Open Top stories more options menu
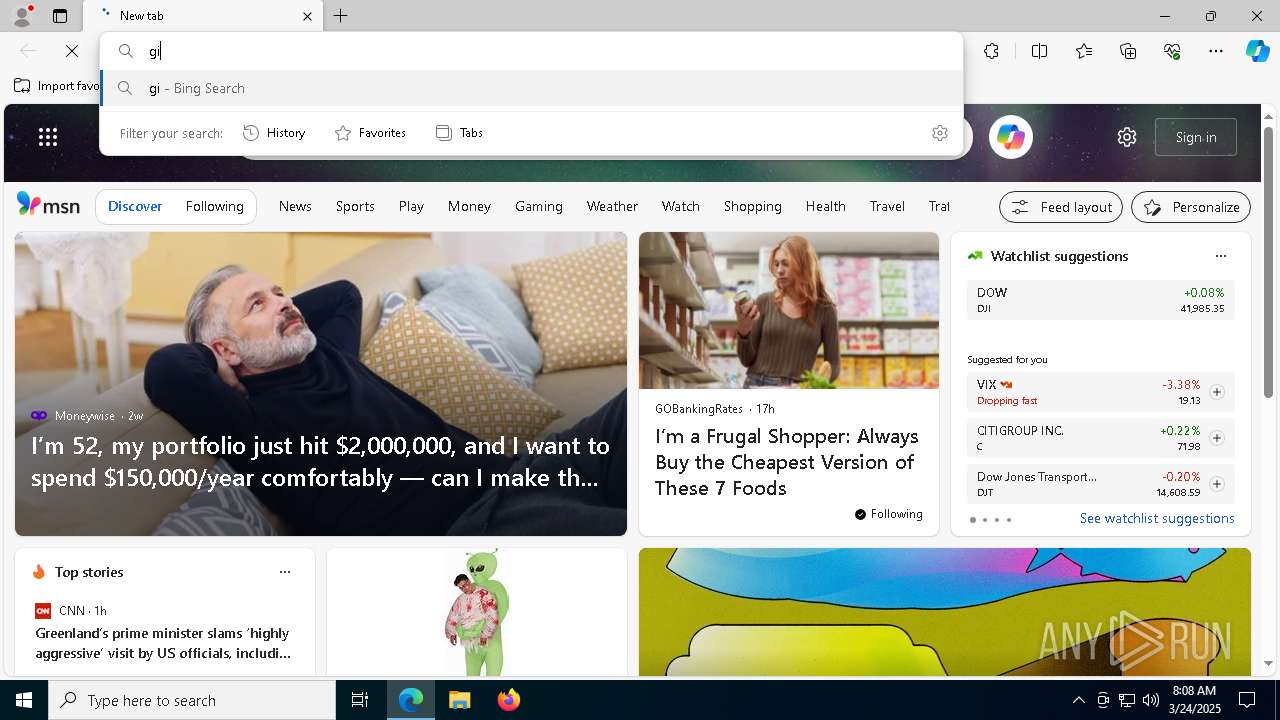1280x720 pixels. (x=285, y=572)
